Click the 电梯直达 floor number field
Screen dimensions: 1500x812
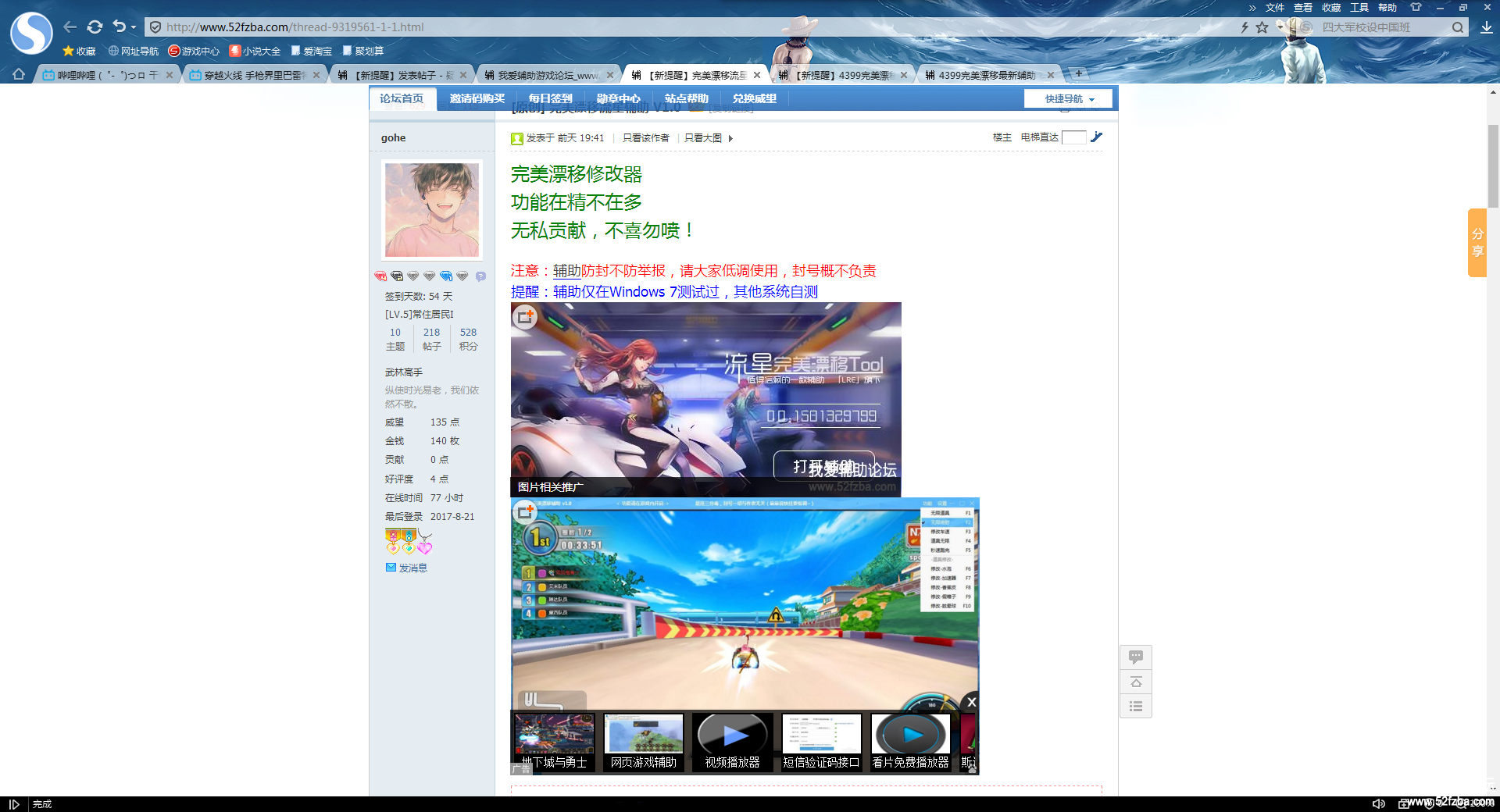1074,137
